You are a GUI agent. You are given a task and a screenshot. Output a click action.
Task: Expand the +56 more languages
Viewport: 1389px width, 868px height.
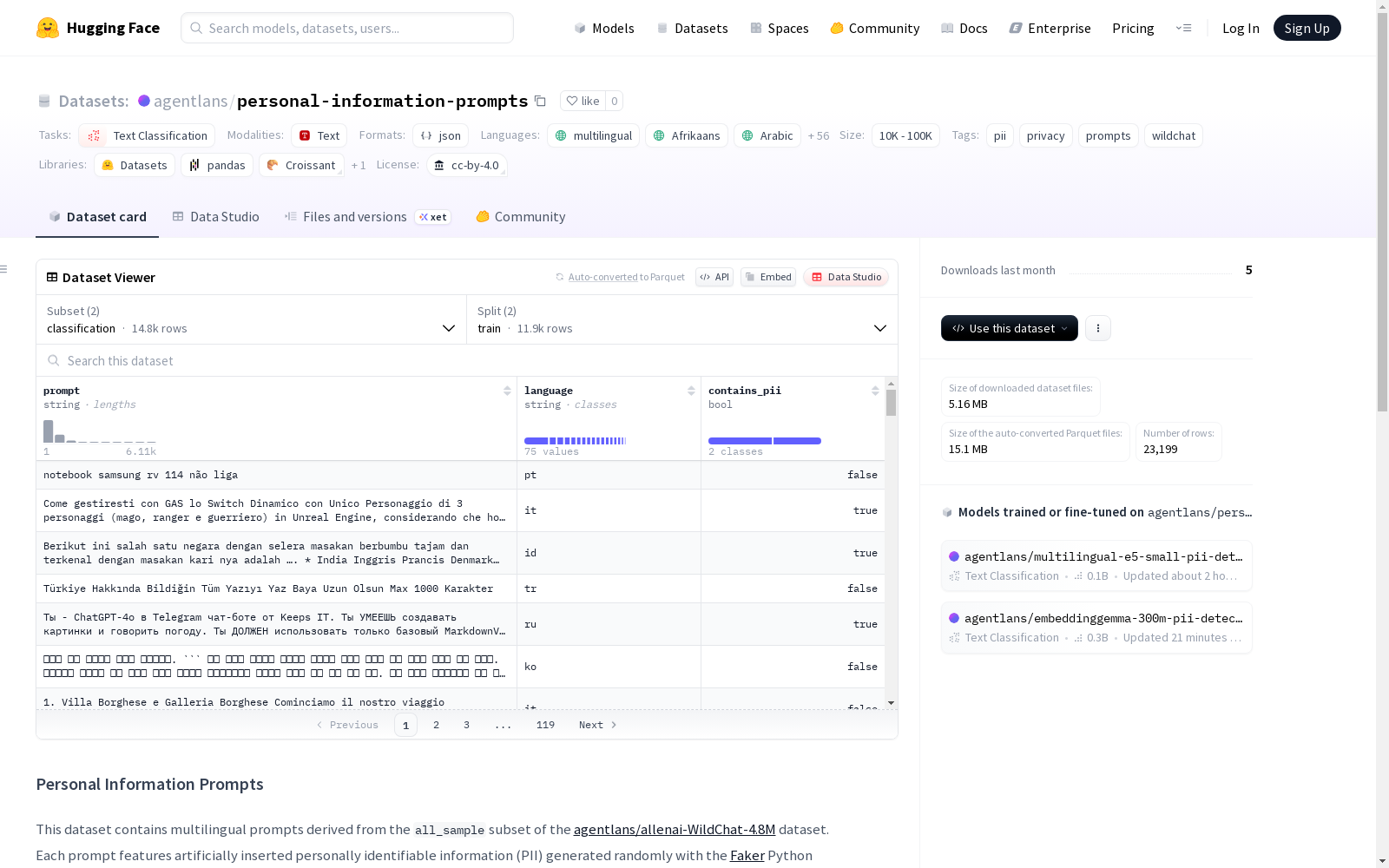(x=819, y=135)
